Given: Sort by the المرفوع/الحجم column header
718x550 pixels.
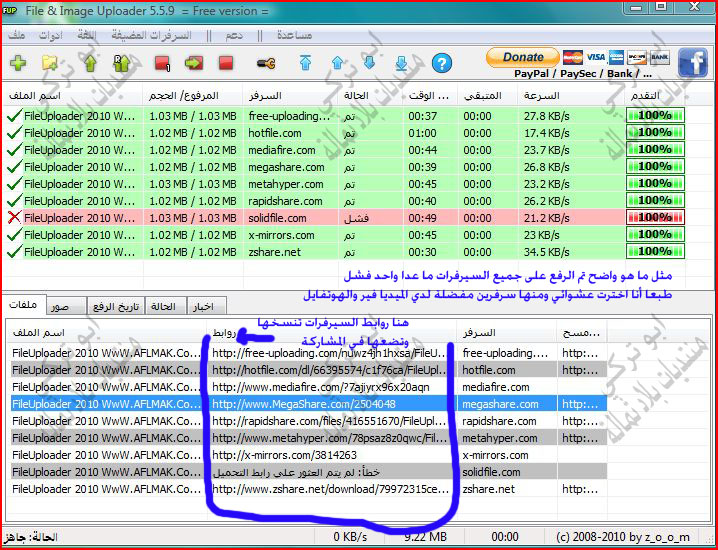Looking at the screenshot, I should click(193, 96).
